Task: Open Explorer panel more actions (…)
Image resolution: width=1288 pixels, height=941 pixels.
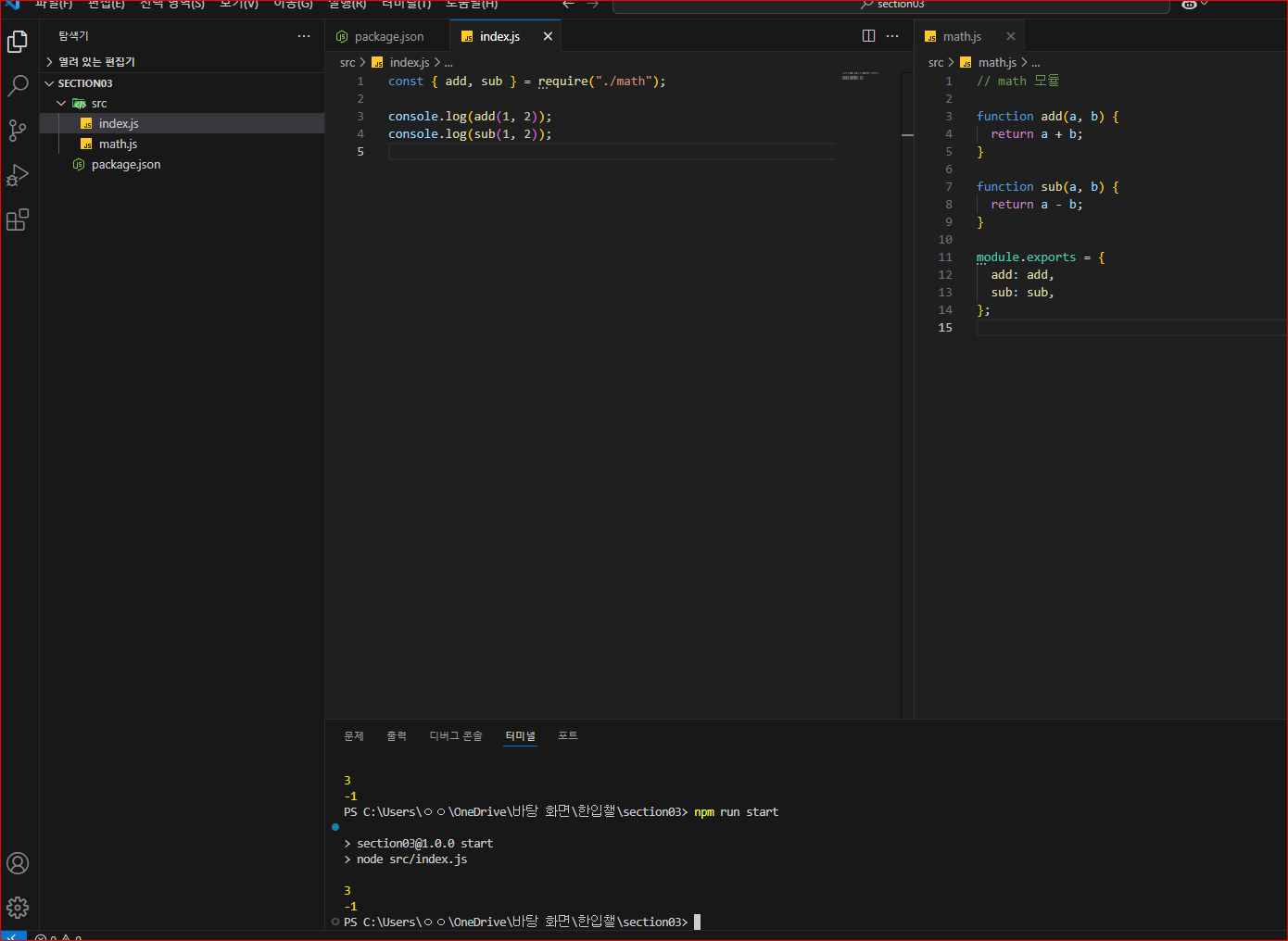Action: (x=304, y=36)
